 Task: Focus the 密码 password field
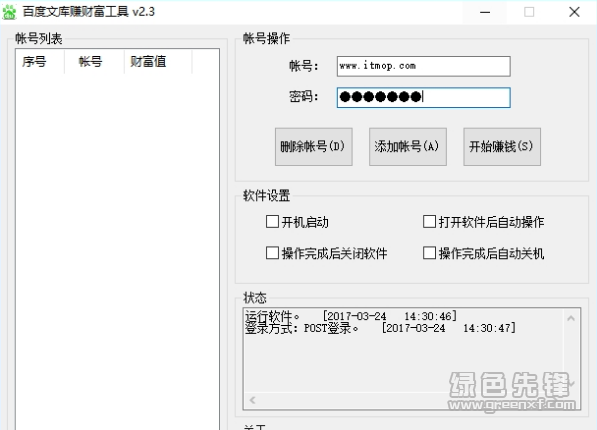[423, 98]
